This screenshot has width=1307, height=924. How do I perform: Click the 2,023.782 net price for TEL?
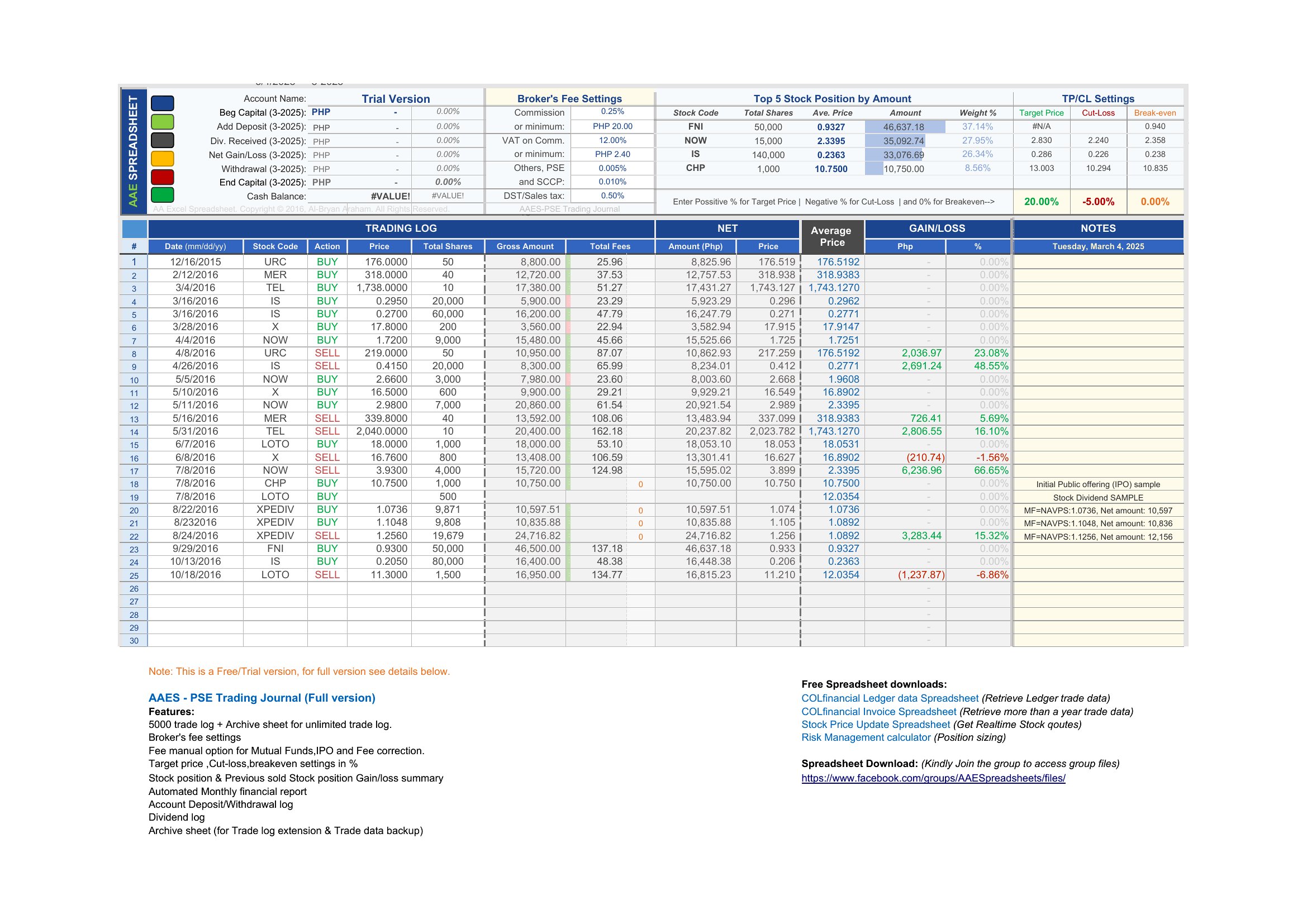tap(768, 431)
